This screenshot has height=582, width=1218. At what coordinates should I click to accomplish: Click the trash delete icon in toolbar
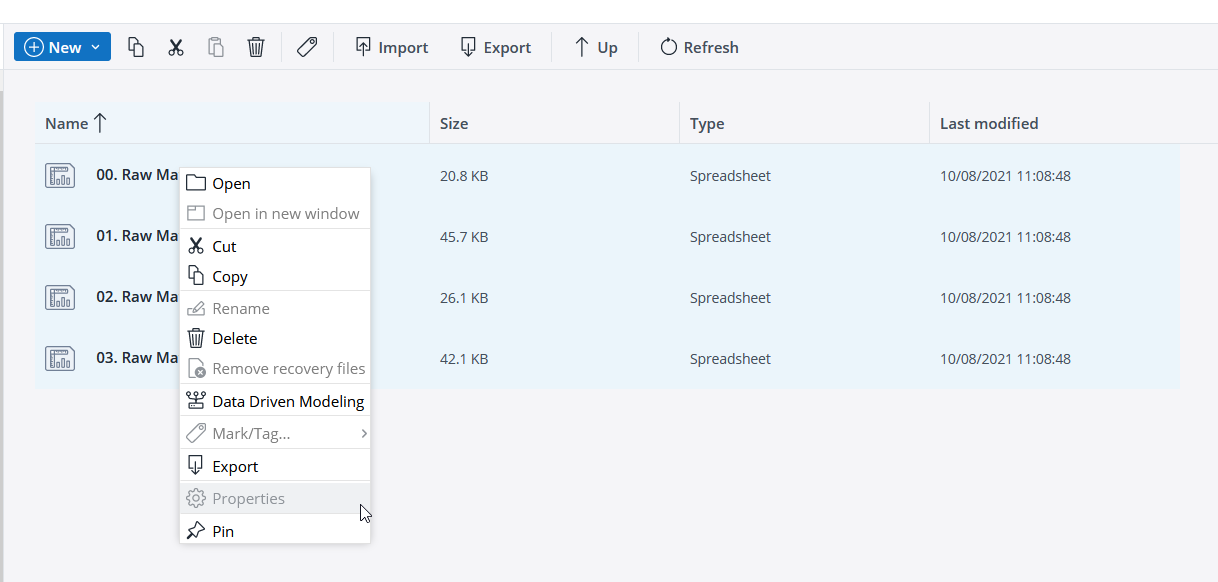click(x=256, y=47)
